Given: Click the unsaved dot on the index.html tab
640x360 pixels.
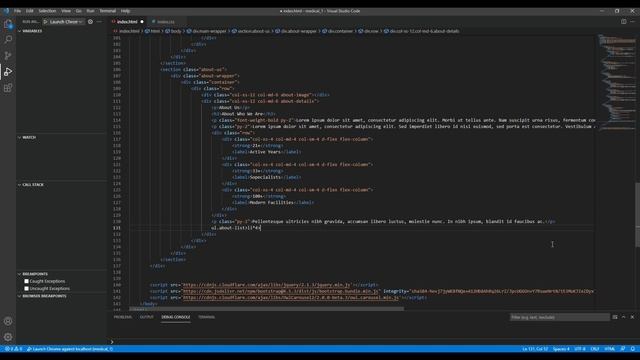Looking at the screenshot, I should [142, 22].
